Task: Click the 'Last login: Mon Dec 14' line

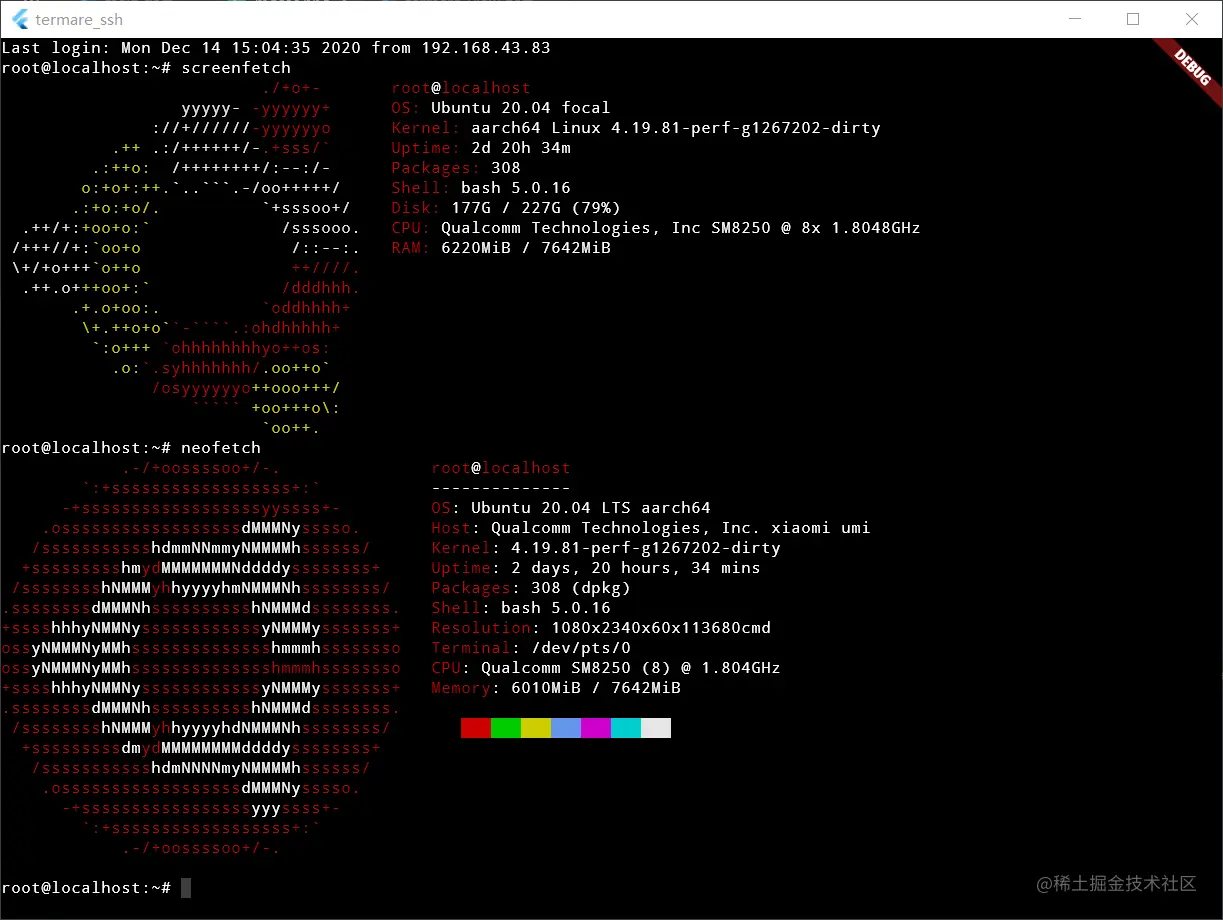Action: click(276, 48)
